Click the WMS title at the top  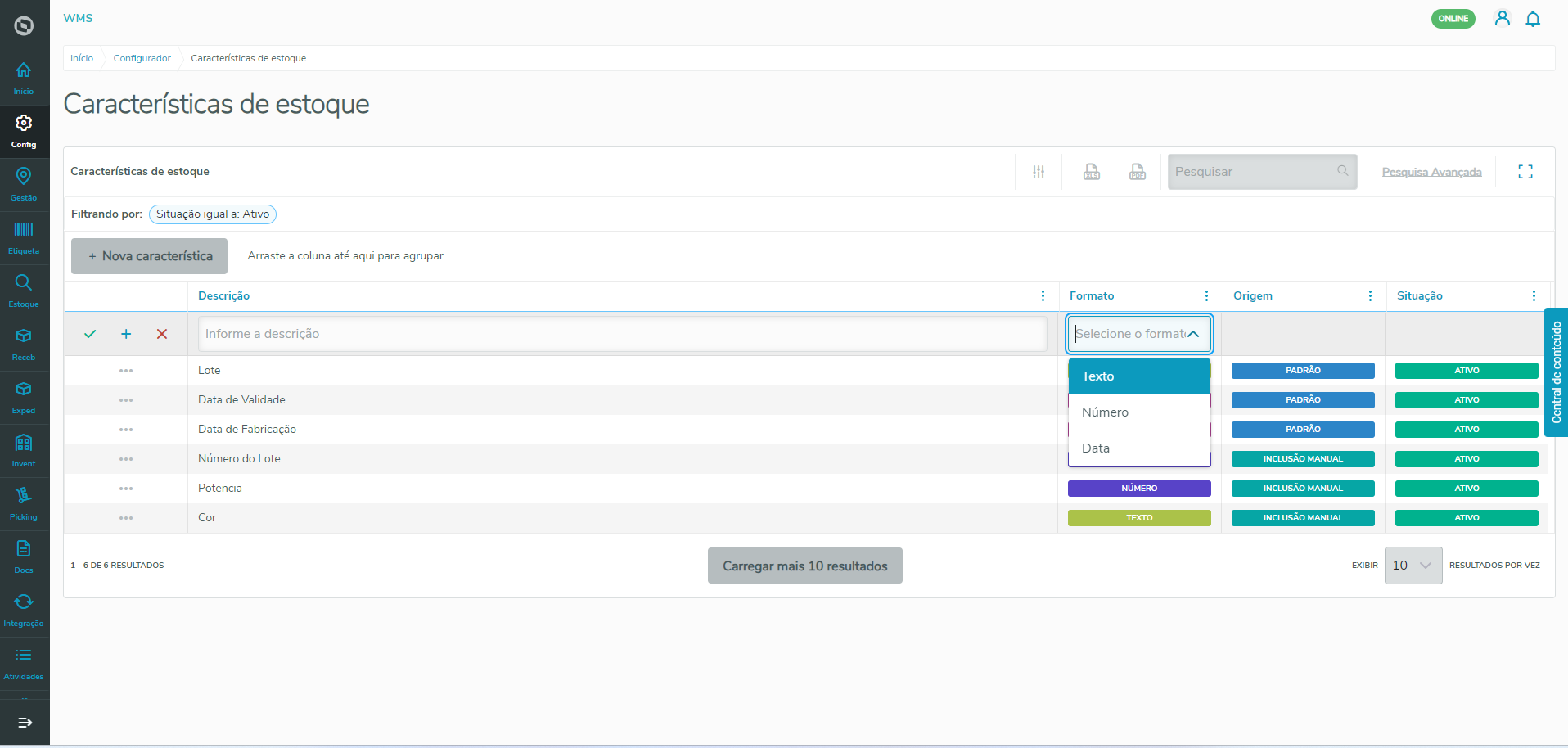pos(78,18)
